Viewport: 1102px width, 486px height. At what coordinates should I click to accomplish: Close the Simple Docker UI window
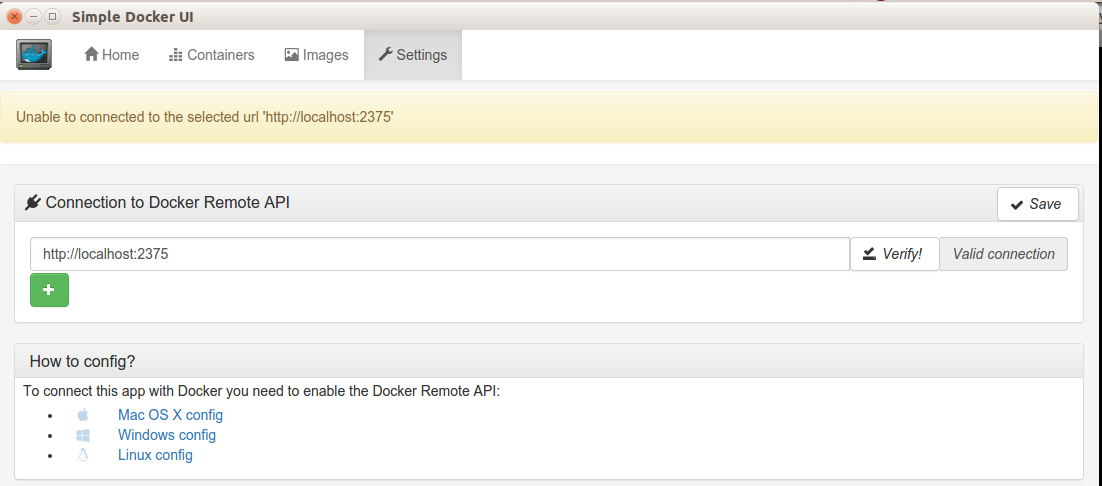[x=15, y=15]
